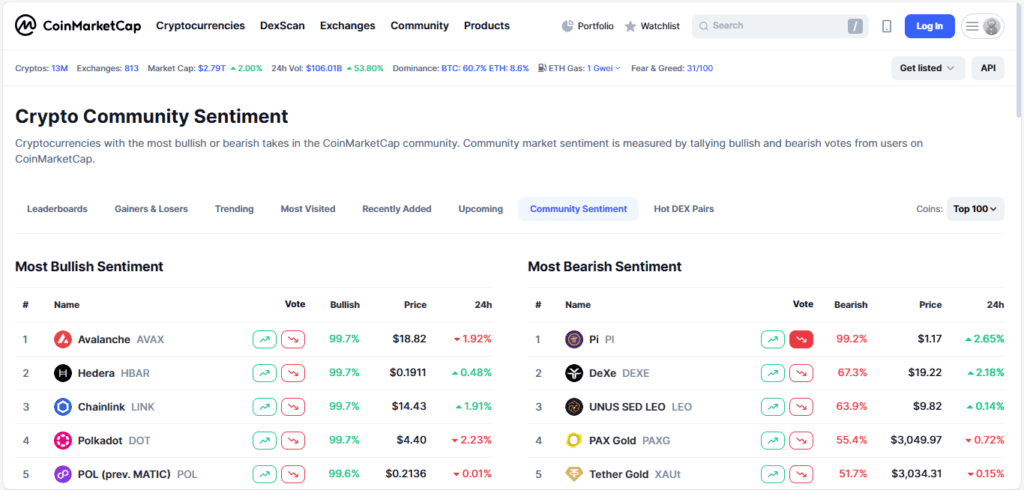
Task: Click the UNUS SED LEO logo
Action: 573,406
